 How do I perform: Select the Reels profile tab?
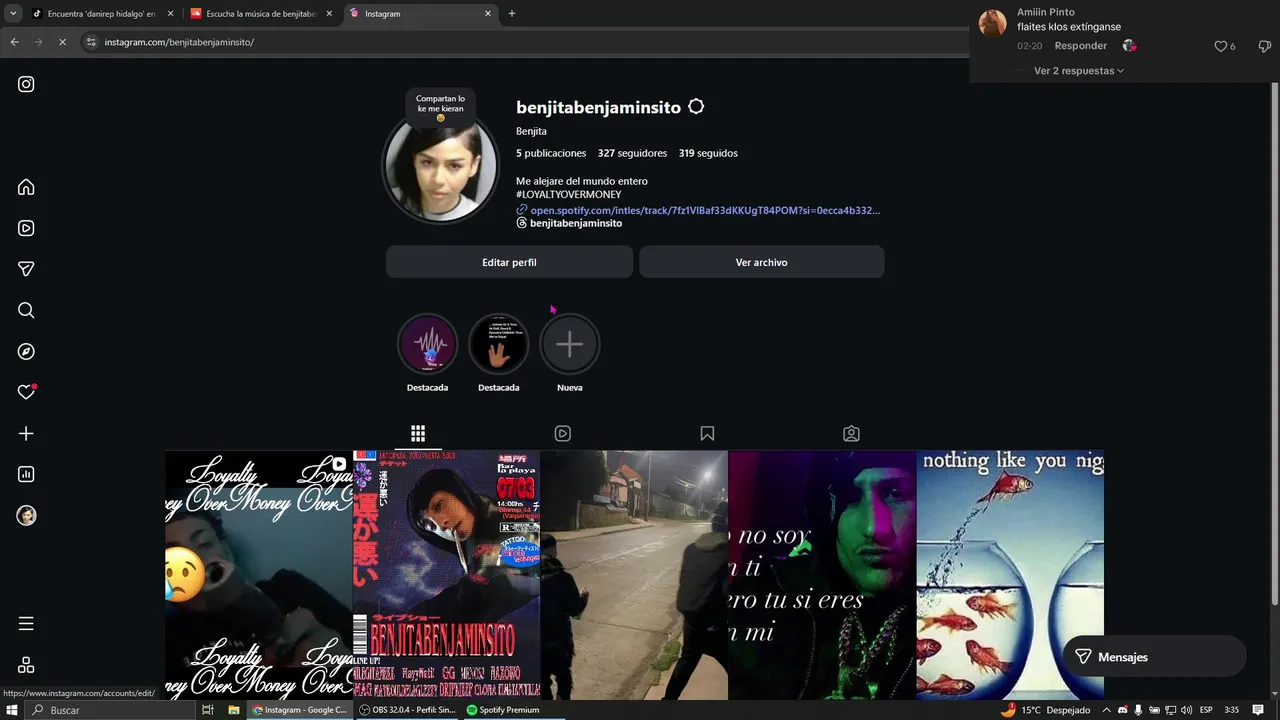point(563,434)
